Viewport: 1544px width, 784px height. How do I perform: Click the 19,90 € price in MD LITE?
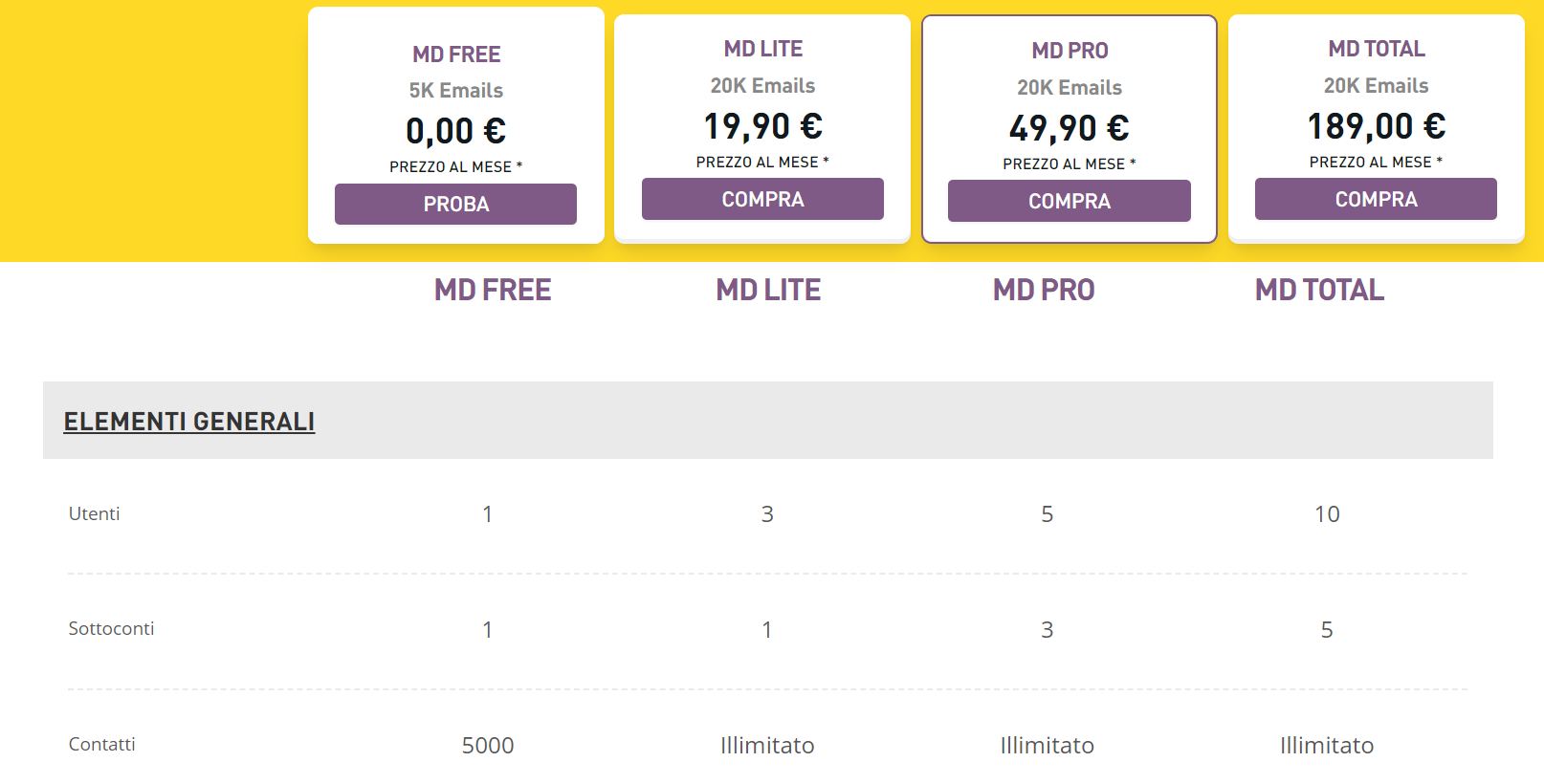(763, 126)
